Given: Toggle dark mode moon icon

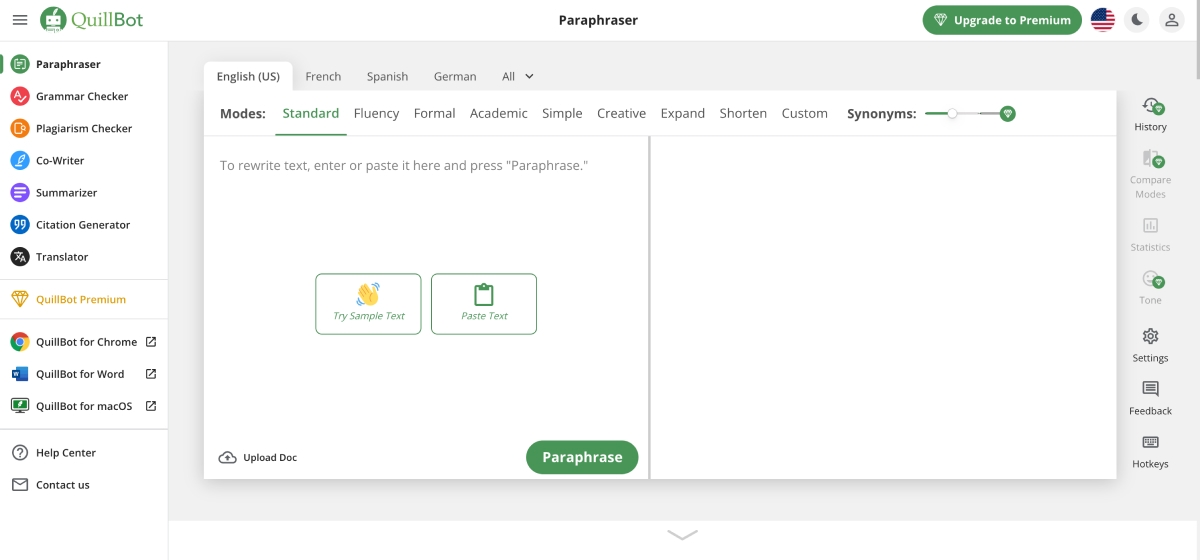Looking at the screenshot, I should coord(1137,20).
